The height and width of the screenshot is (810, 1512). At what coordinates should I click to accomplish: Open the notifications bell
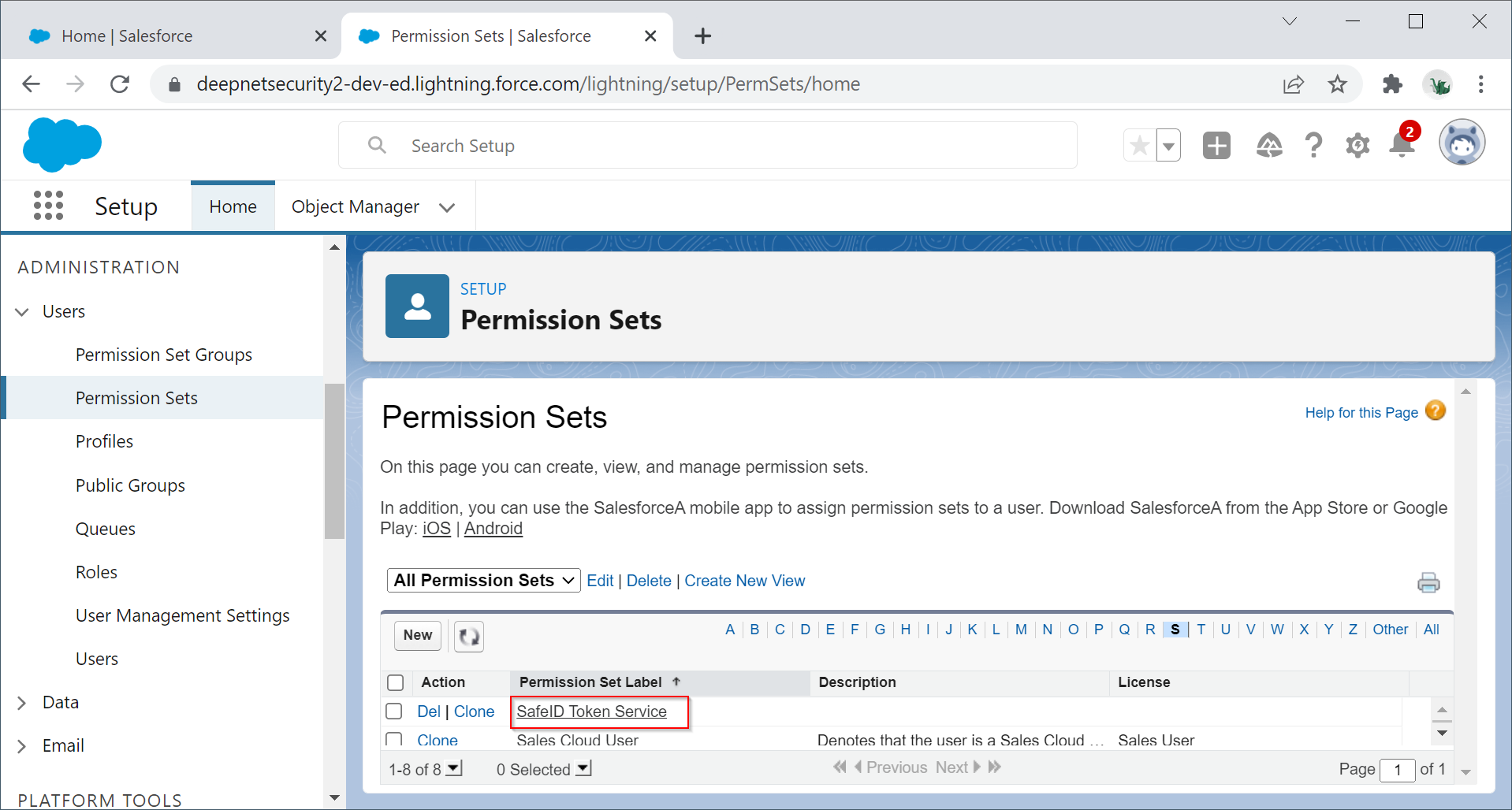[x=1402, y=146]
